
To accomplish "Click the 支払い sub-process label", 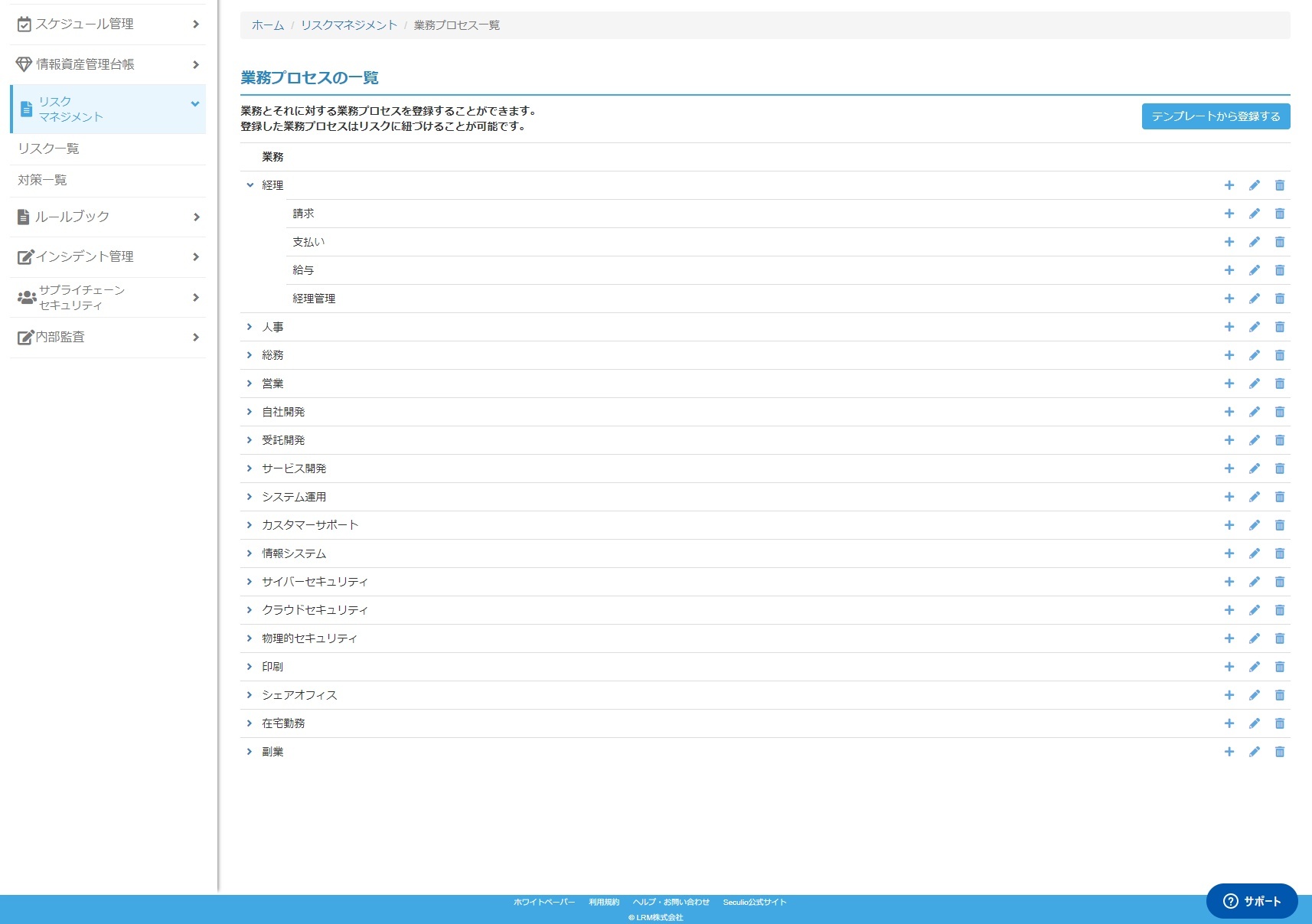I will pyautogui.click(x=308, y=242).
